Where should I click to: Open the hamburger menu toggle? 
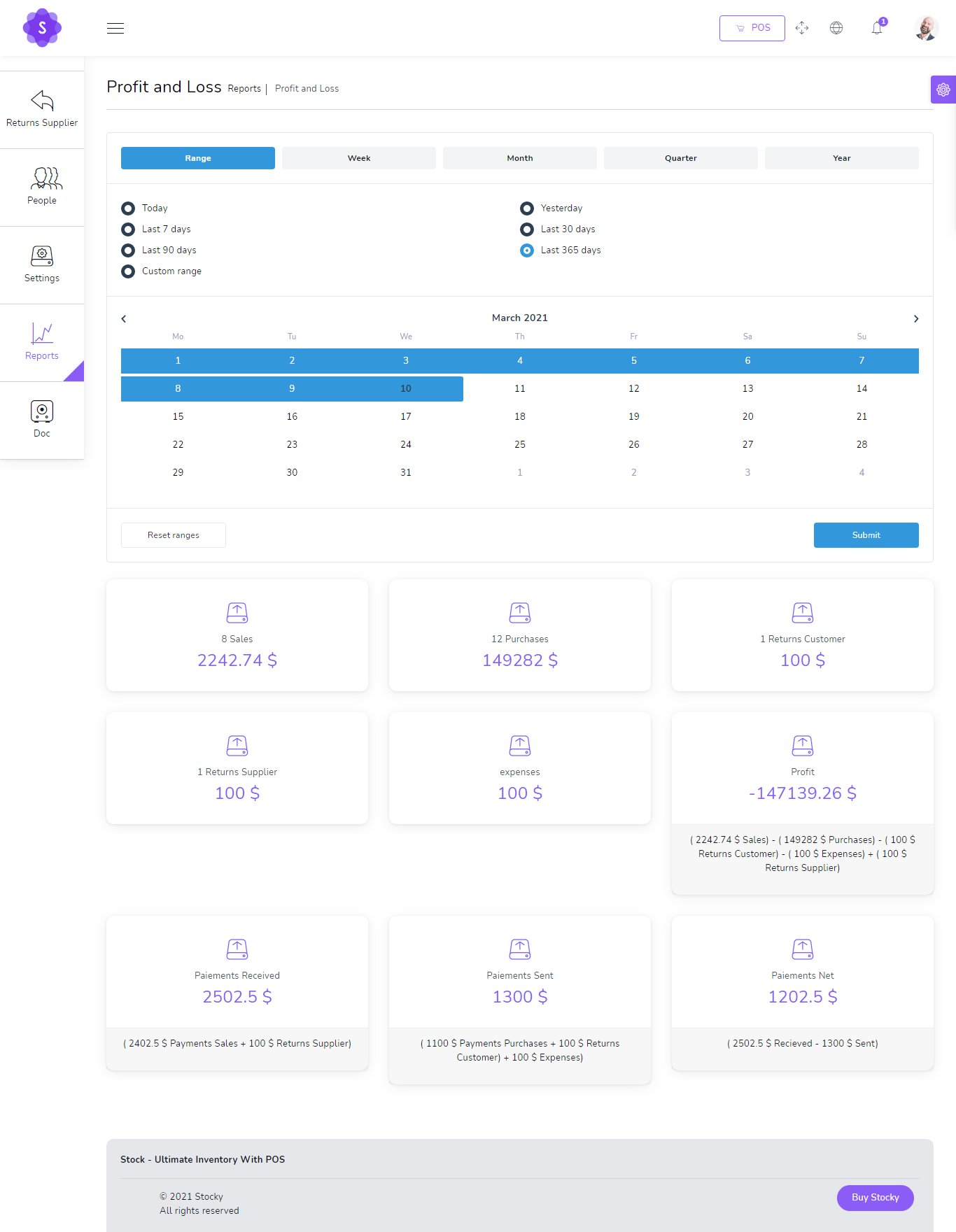(x=115, y=28)
